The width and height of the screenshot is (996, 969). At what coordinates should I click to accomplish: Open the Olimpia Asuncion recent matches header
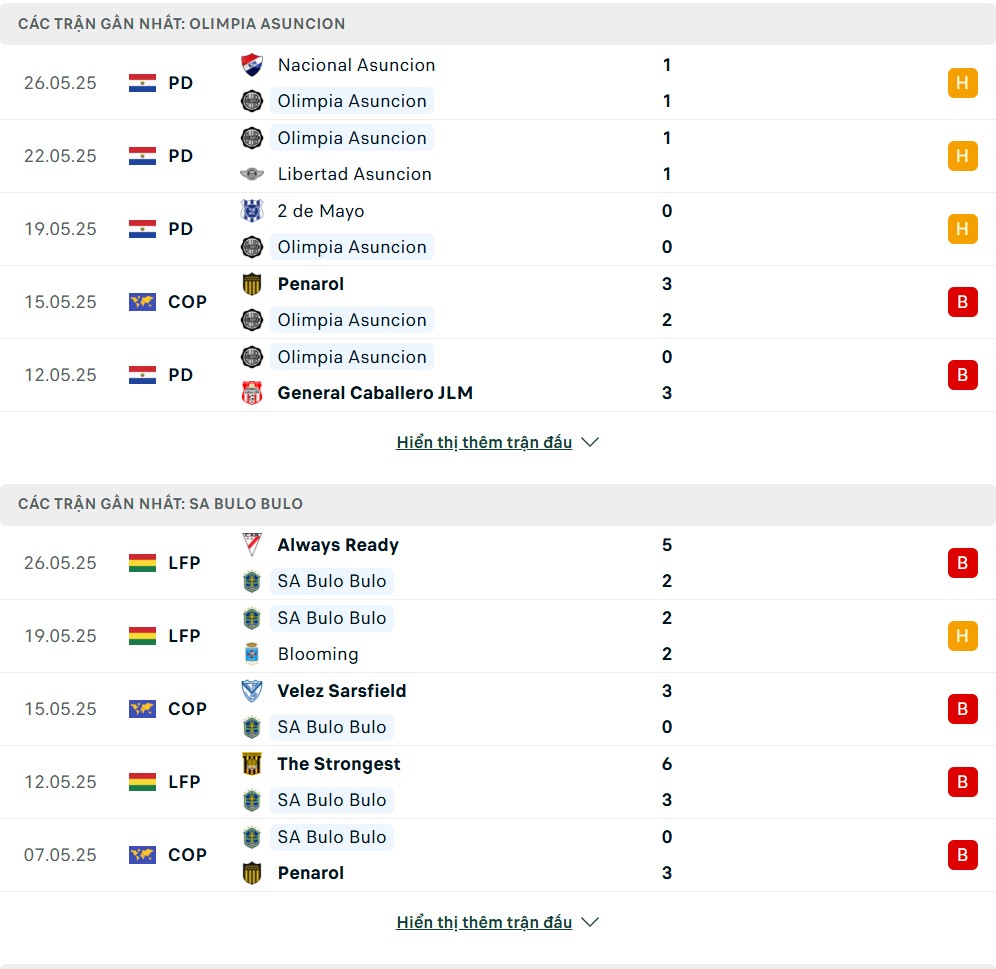pos(498,24)
